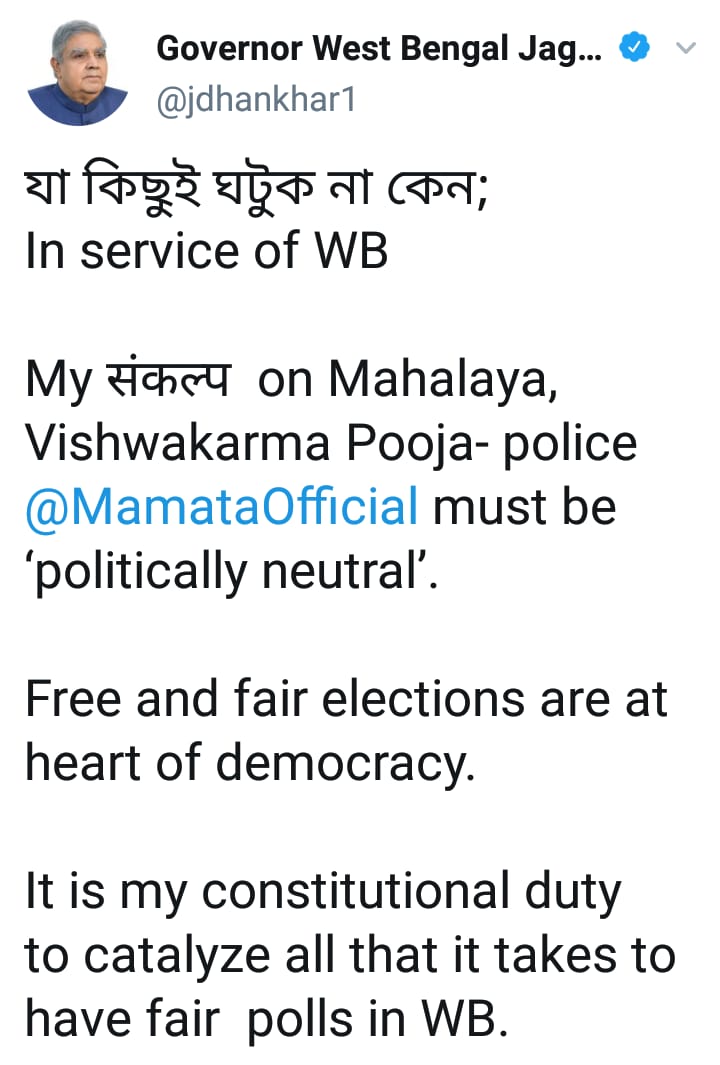Open the @MamataOfficial mention

coord(221,507)
